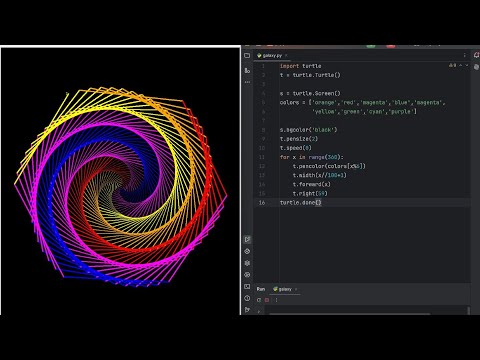Click the t.pensize(2) code line
Viewport: 480px width, 360px height.
[x=299, y=139]
